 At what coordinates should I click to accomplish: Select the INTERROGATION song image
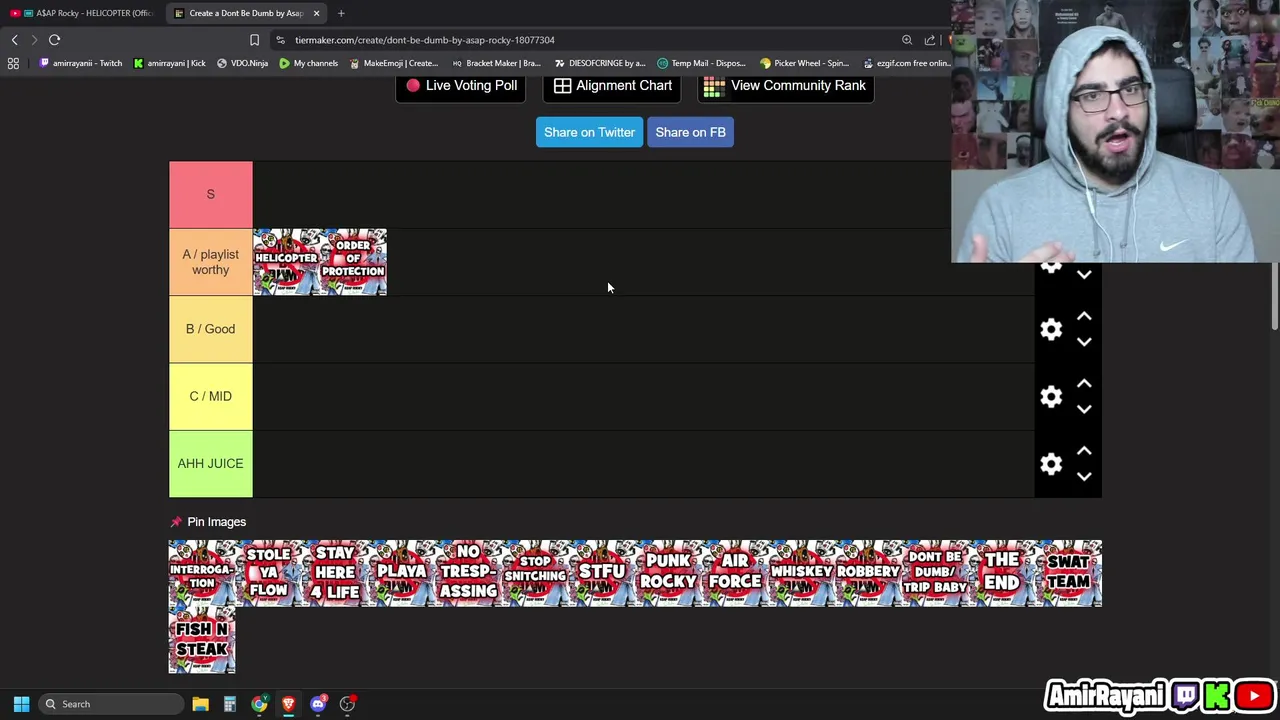tap(202, 573)
